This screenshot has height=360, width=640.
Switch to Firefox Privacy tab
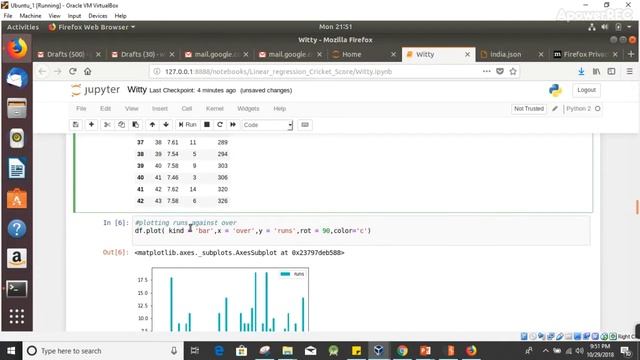click(x=585, y=54)
